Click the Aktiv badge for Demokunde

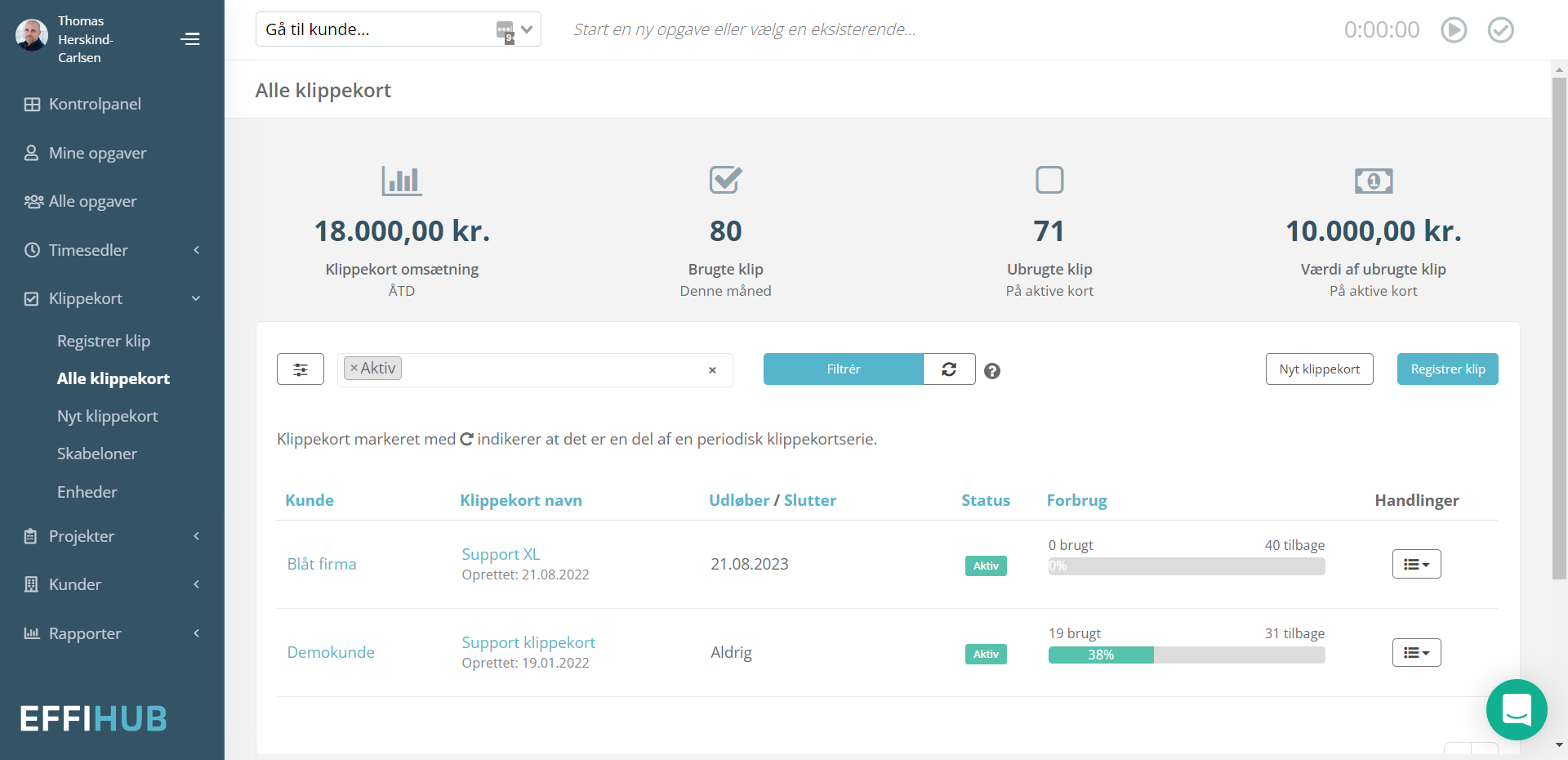click(x=986, y=654)
